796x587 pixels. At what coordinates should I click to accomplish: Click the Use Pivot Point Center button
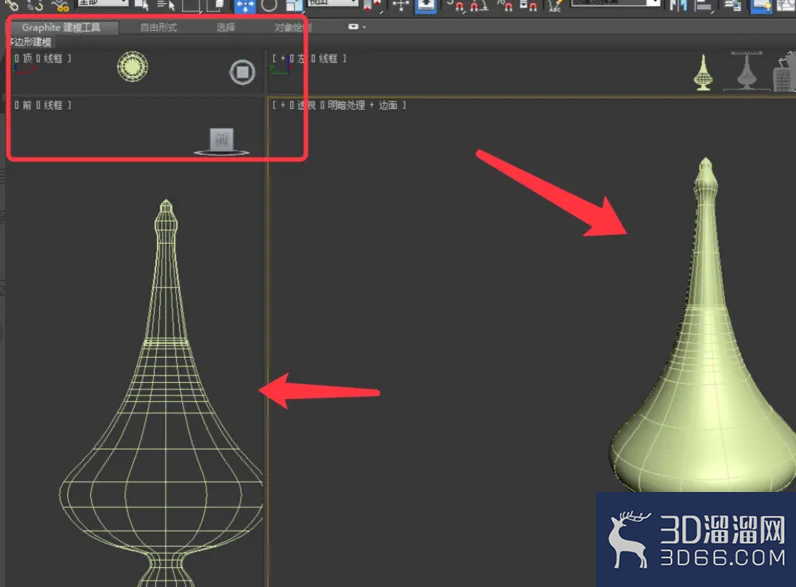coord(373,5)
